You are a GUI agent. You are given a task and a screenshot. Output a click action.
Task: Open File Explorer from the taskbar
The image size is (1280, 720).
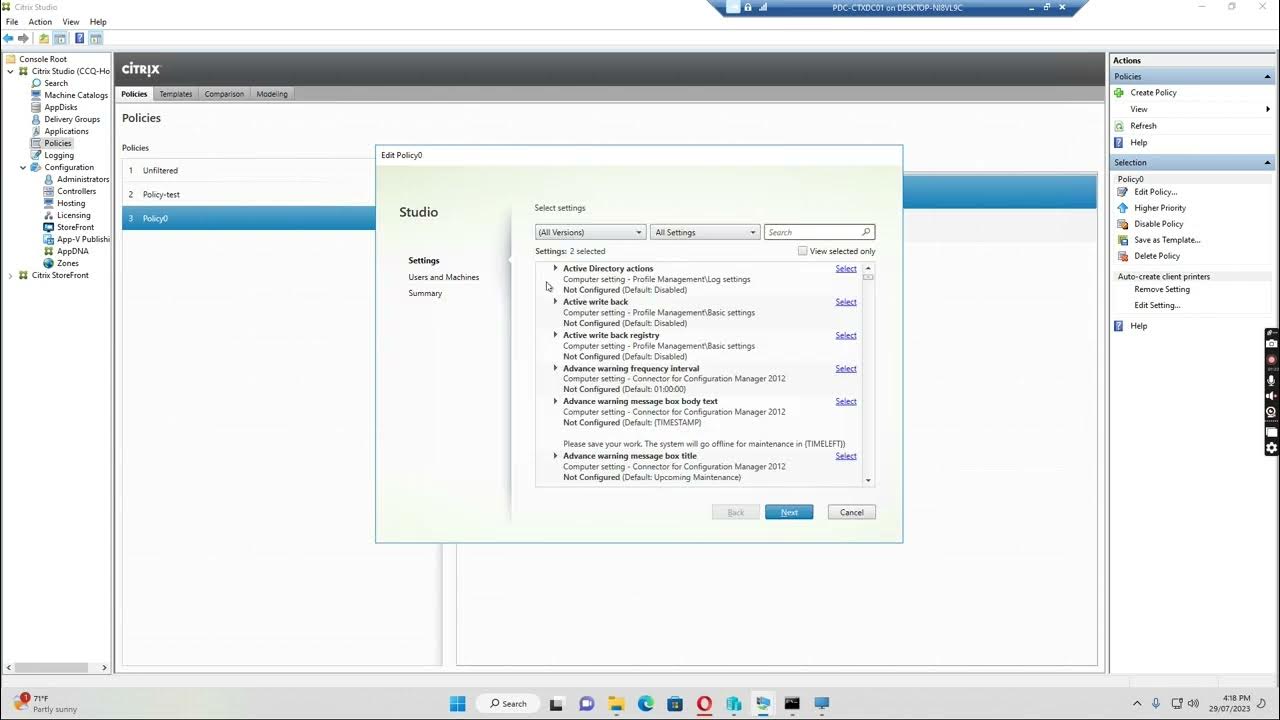click(x=617, y=703)
